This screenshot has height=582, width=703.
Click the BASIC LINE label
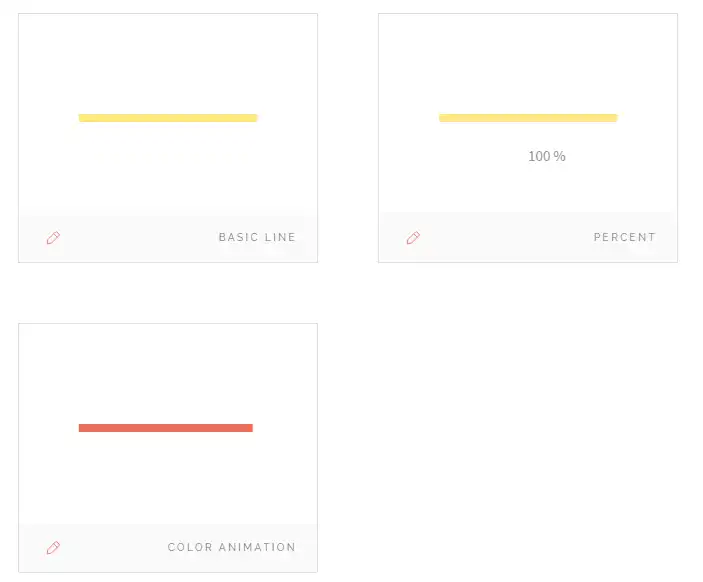(257, 238)
